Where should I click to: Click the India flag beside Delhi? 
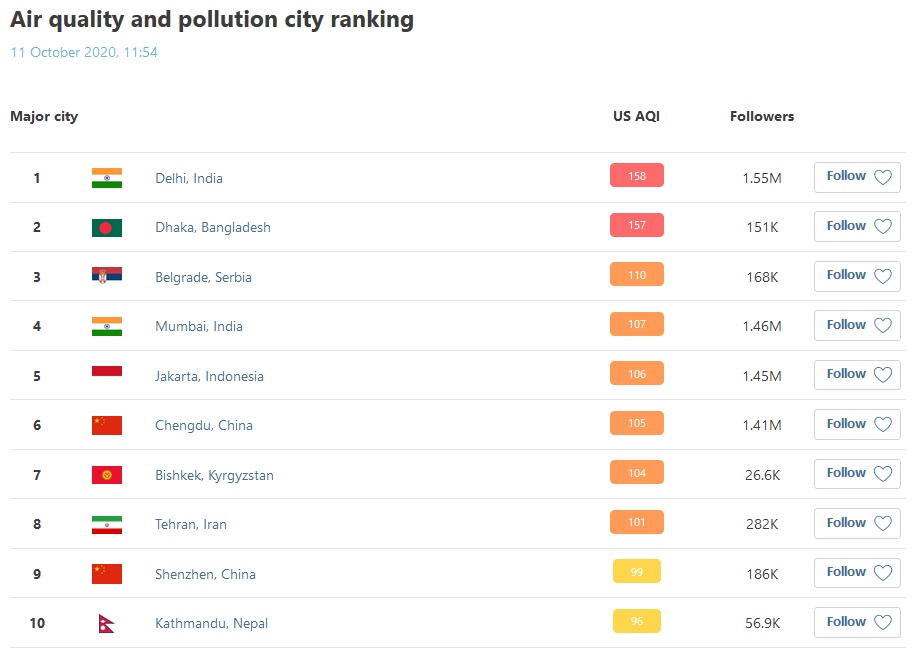point(106,178)
